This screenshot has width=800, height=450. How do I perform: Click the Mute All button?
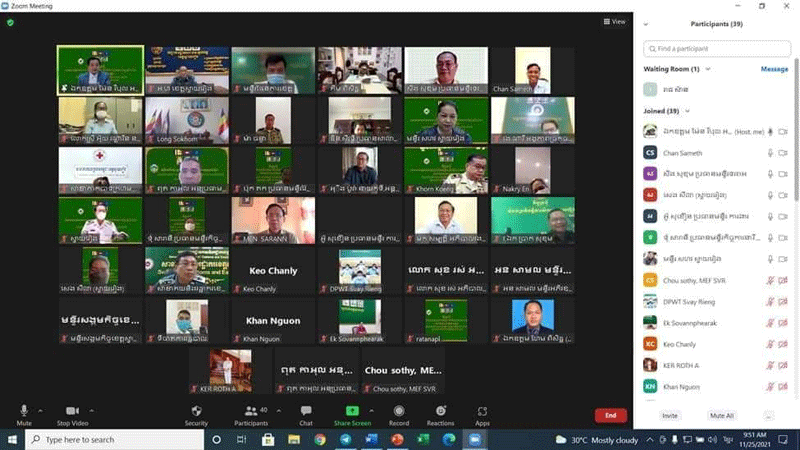point(721,416)
